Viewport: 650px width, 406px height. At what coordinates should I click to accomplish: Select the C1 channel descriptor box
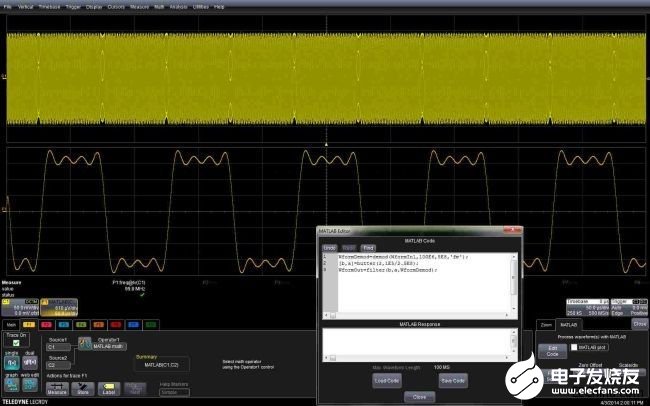click(x=20, y=307)
